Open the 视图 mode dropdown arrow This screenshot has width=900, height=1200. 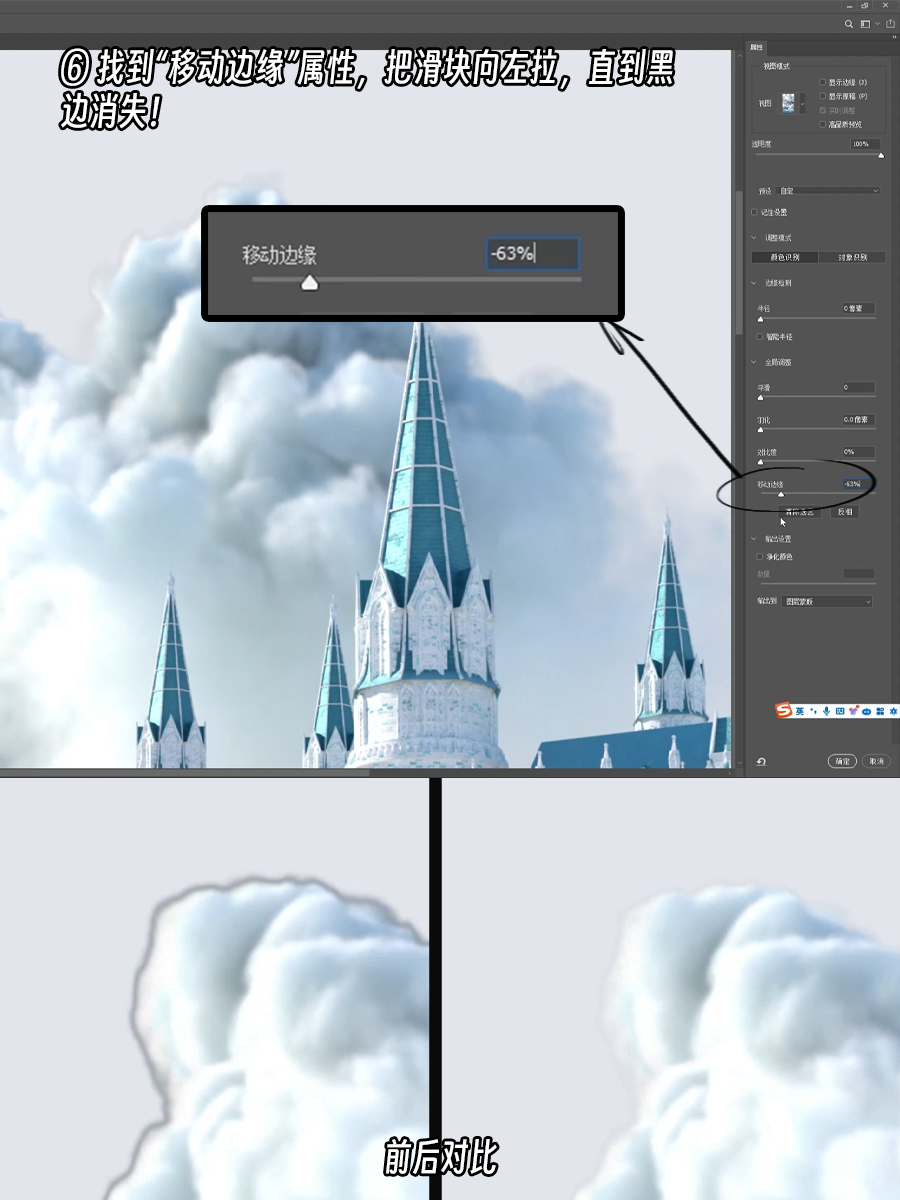pos(802,103)
